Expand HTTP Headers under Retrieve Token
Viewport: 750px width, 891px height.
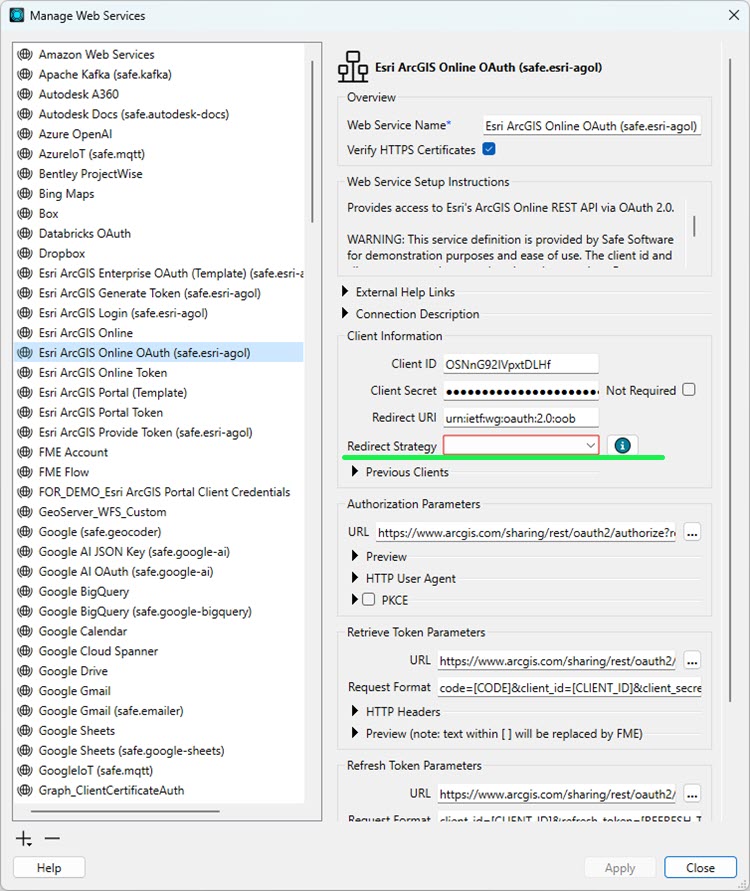point(355,711)
